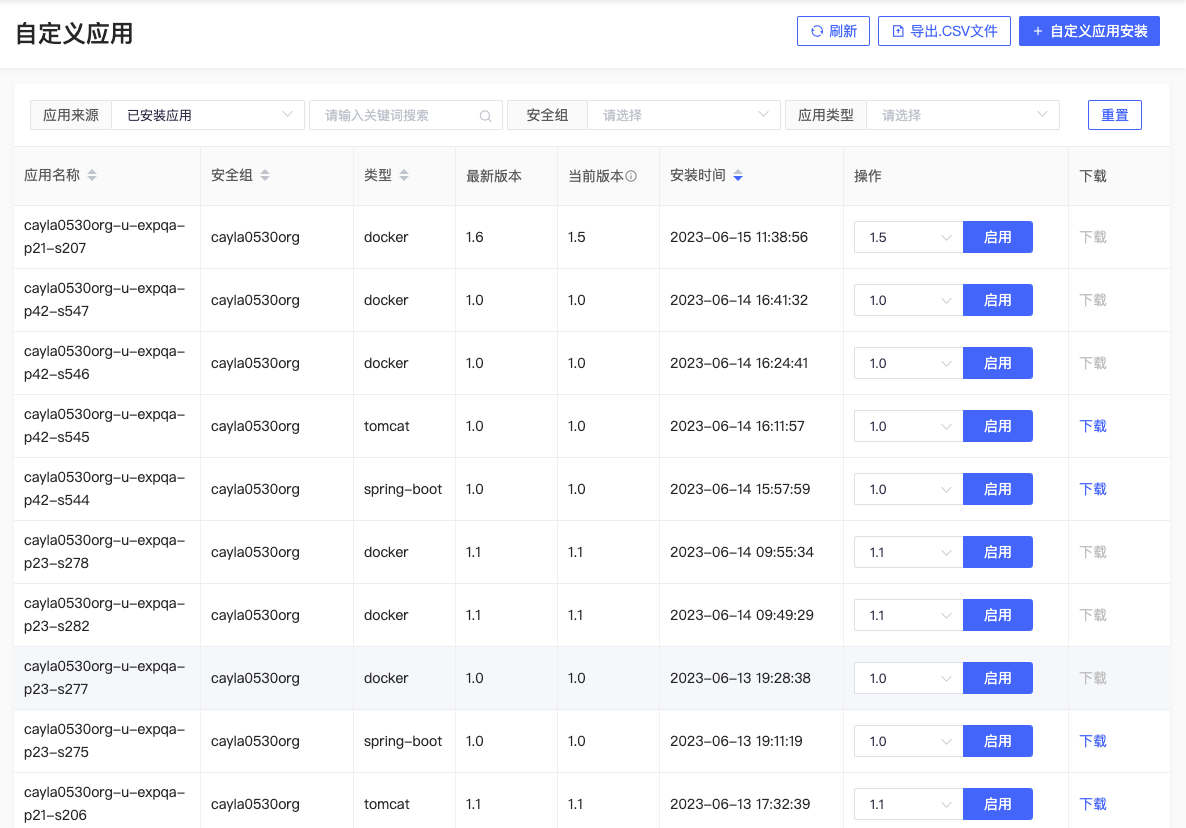The width and height of the screenshot is (1186, 828).
Task: Sort by 安全组 column sort icon
Action: (x=265, y=175)
